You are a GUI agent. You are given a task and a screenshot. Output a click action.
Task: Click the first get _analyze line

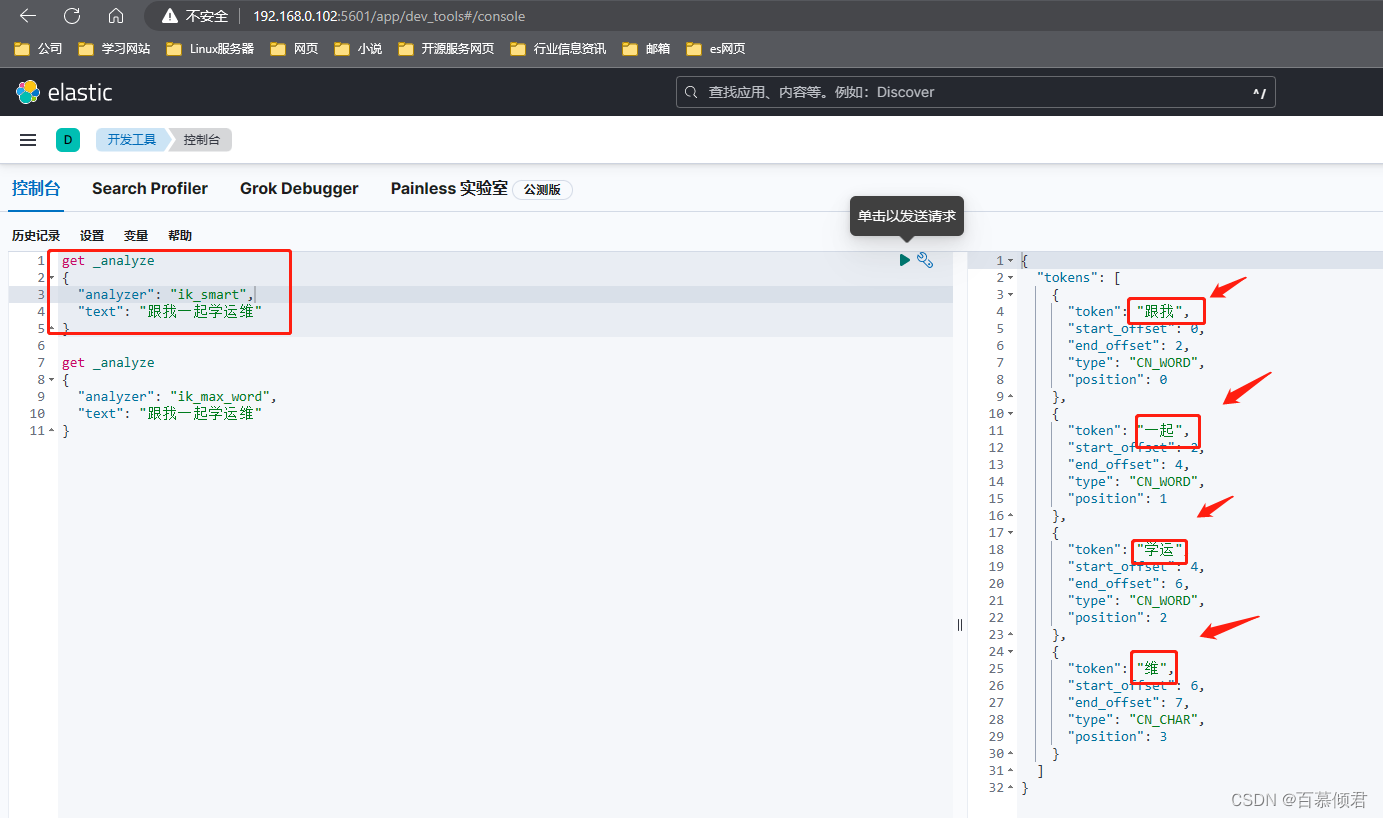108,261
